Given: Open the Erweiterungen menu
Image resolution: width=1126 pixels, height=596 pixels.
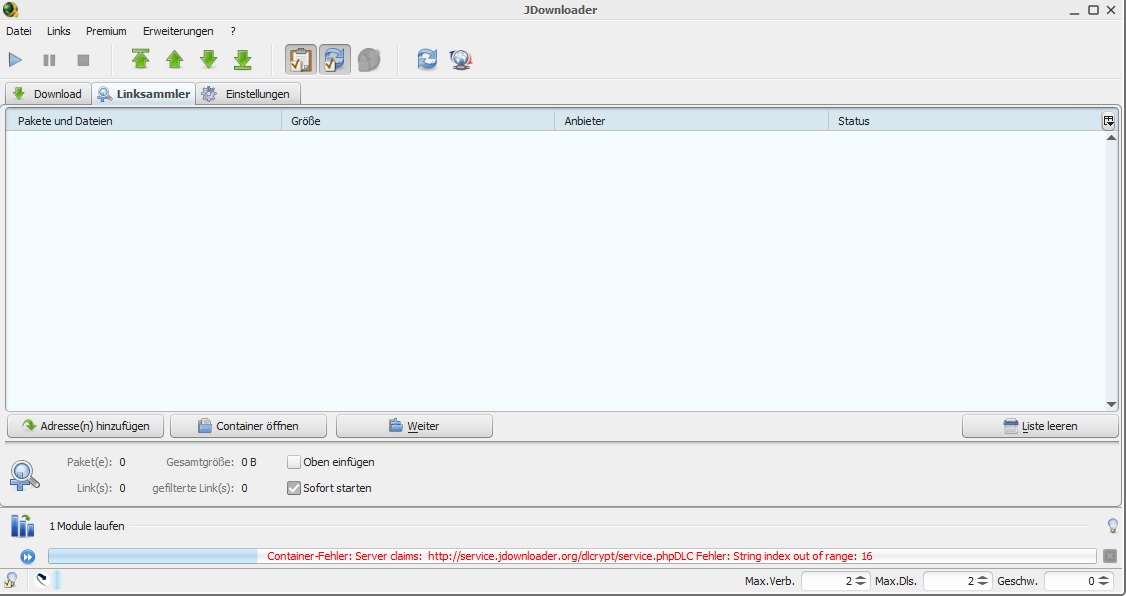Looking at the screenshot, I should coord(178,31).
